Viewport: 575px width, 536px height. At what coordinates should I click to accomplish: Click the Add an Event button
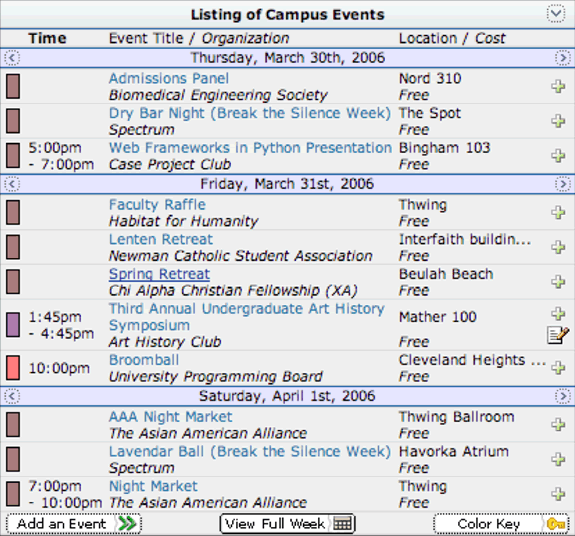tap(74, 524)
